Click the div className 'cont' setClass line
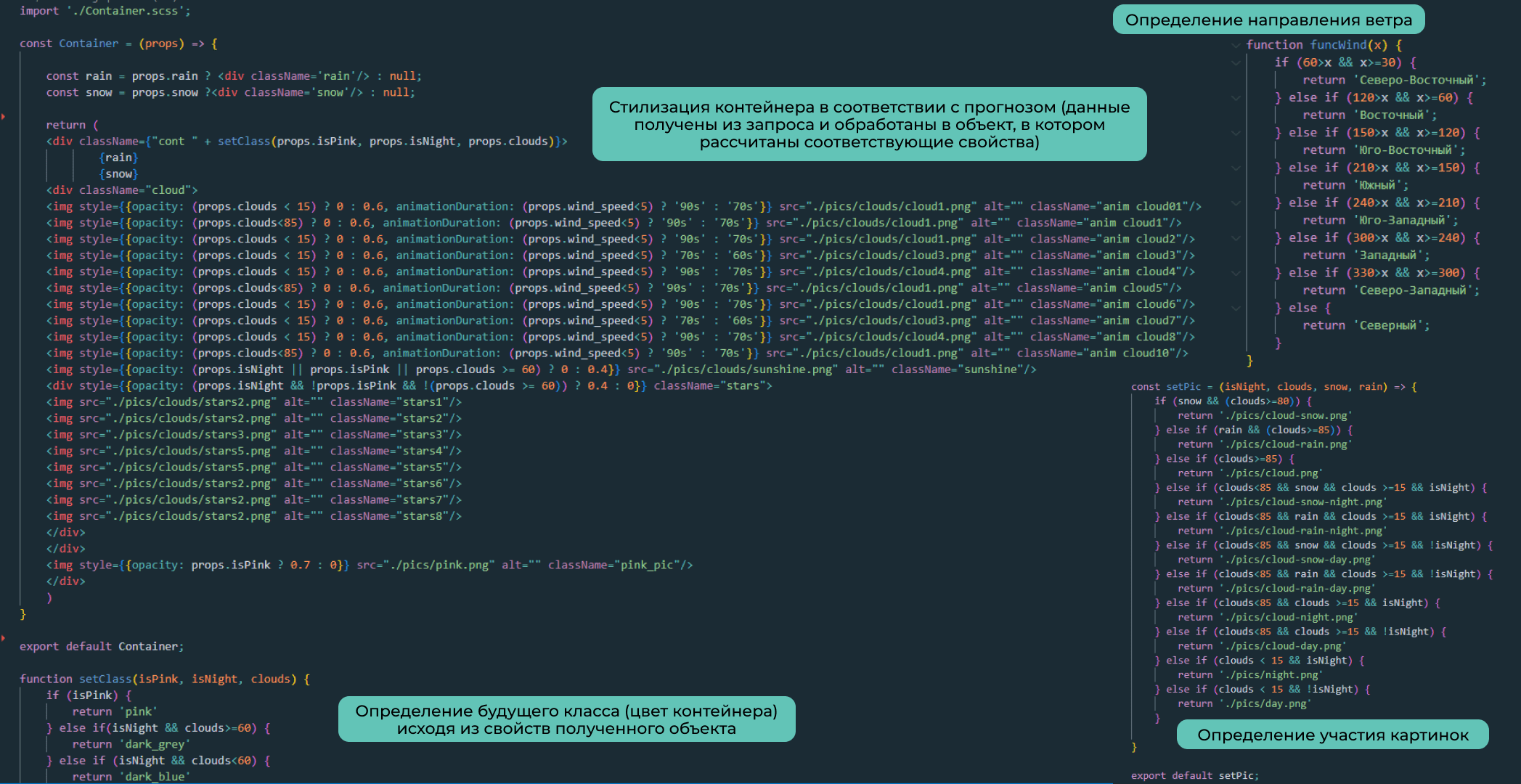The image size is (1521, 784). pos(307,141)
